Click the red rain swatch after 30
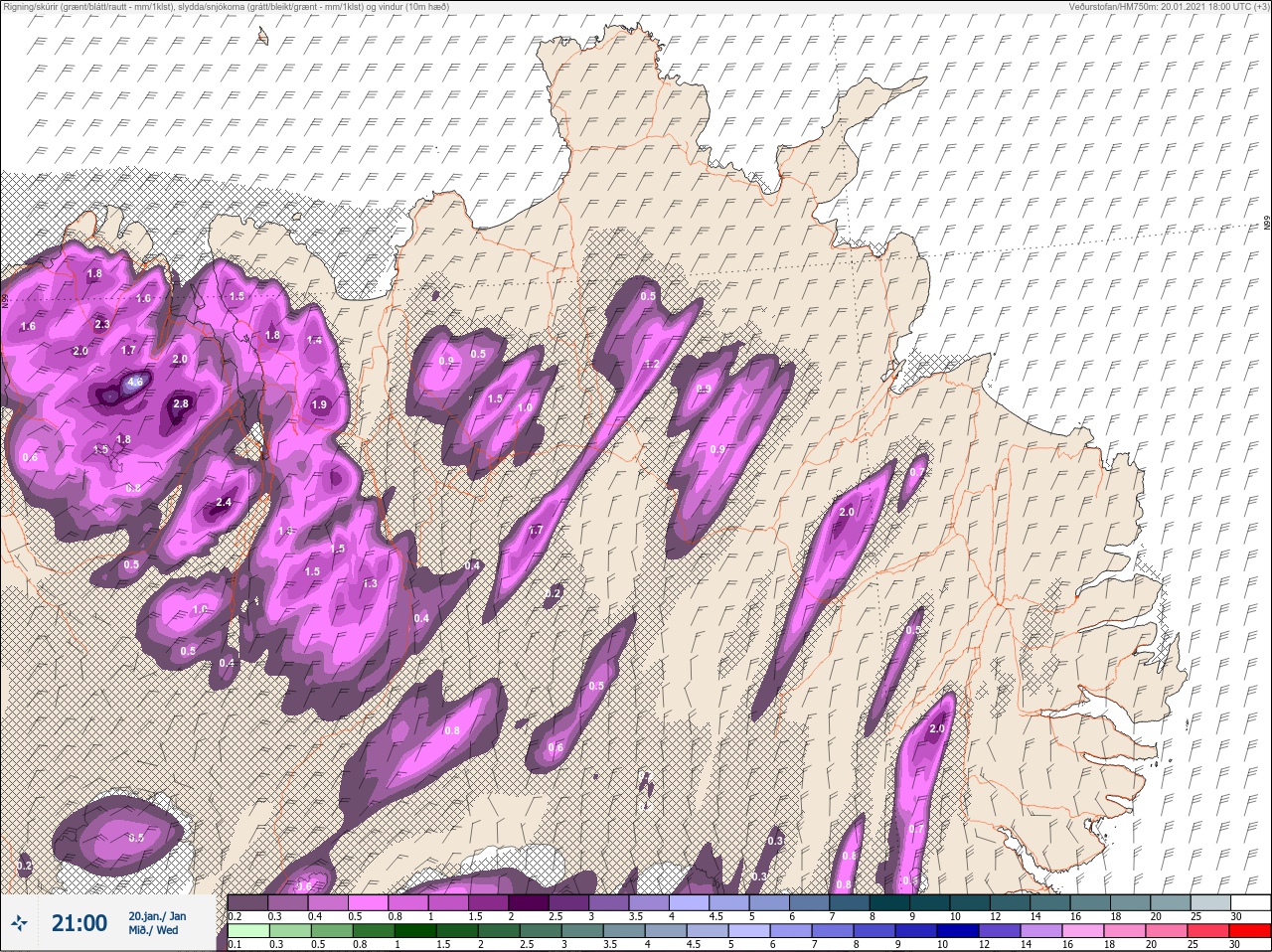The width and height of the screenshot is (1272, 952). 1250,931
